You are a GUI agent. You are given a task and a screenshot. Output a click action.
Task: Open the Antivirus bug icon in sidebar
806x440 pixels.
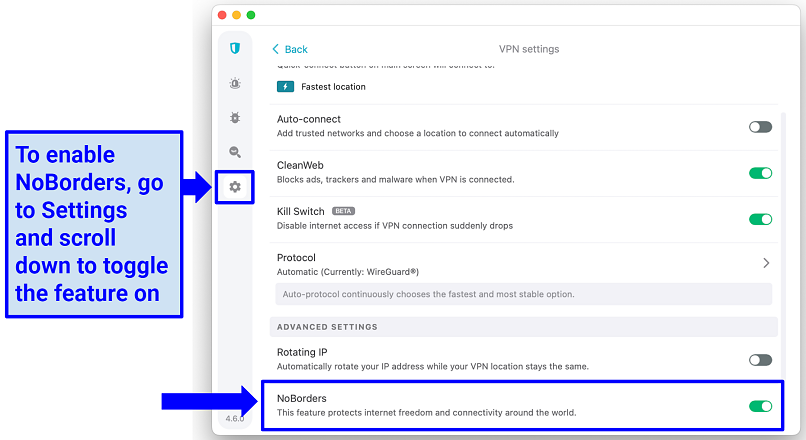235,118
